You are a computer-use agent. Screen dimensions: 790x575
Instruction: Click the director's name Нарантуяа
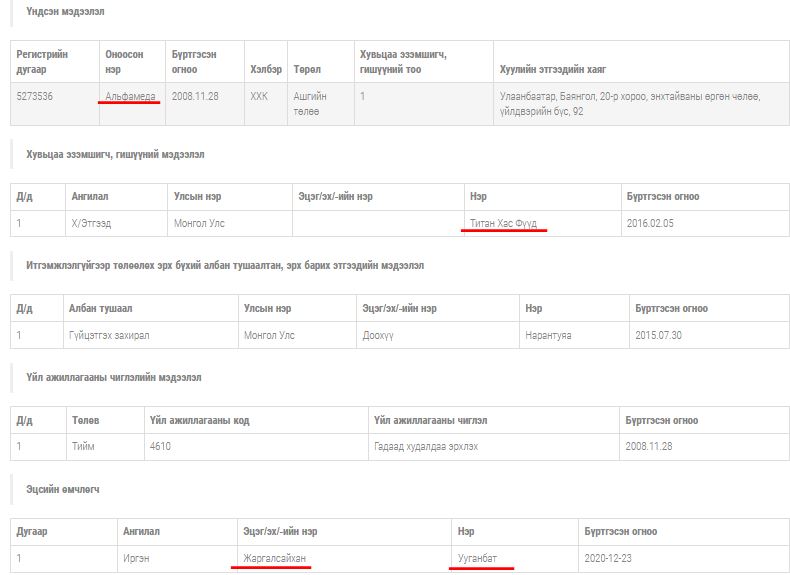coord(548,335)
